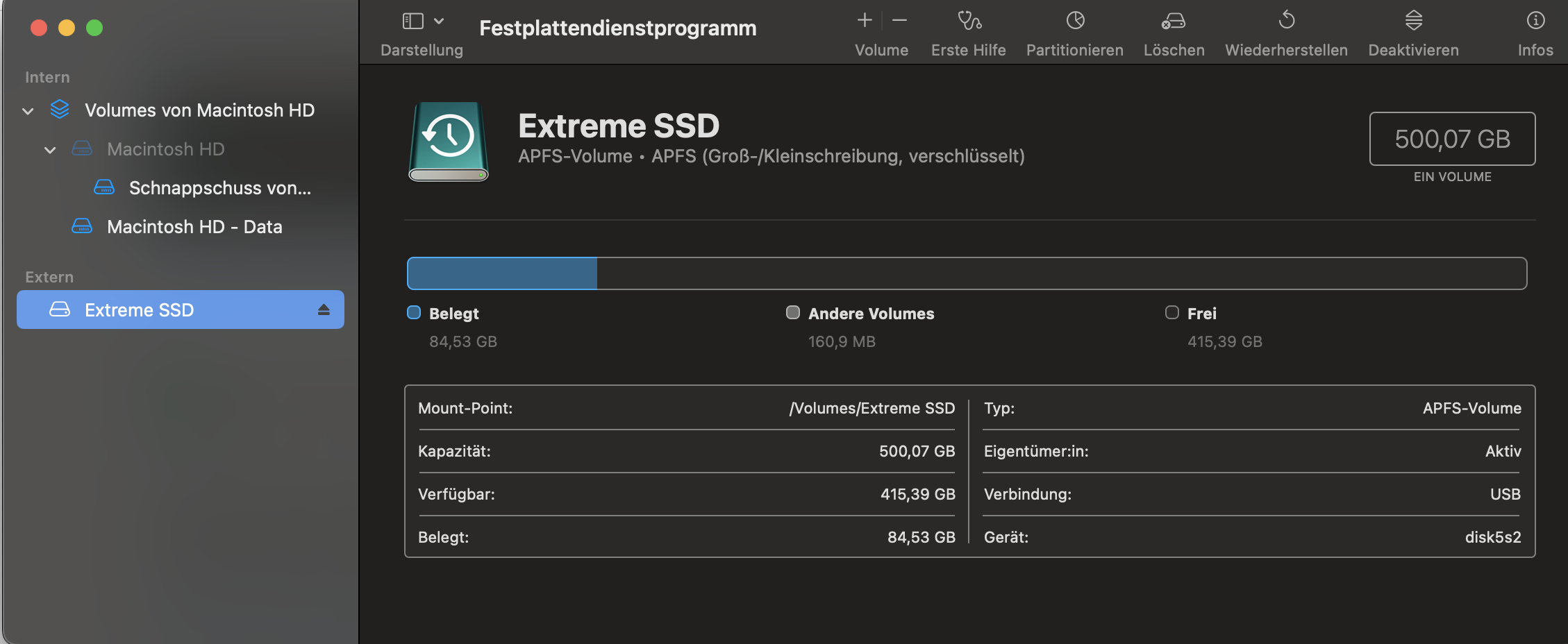Click the Deaktivieren unmount icon
Viewport: 1568px width, 644px height.
coord(1413,21)
